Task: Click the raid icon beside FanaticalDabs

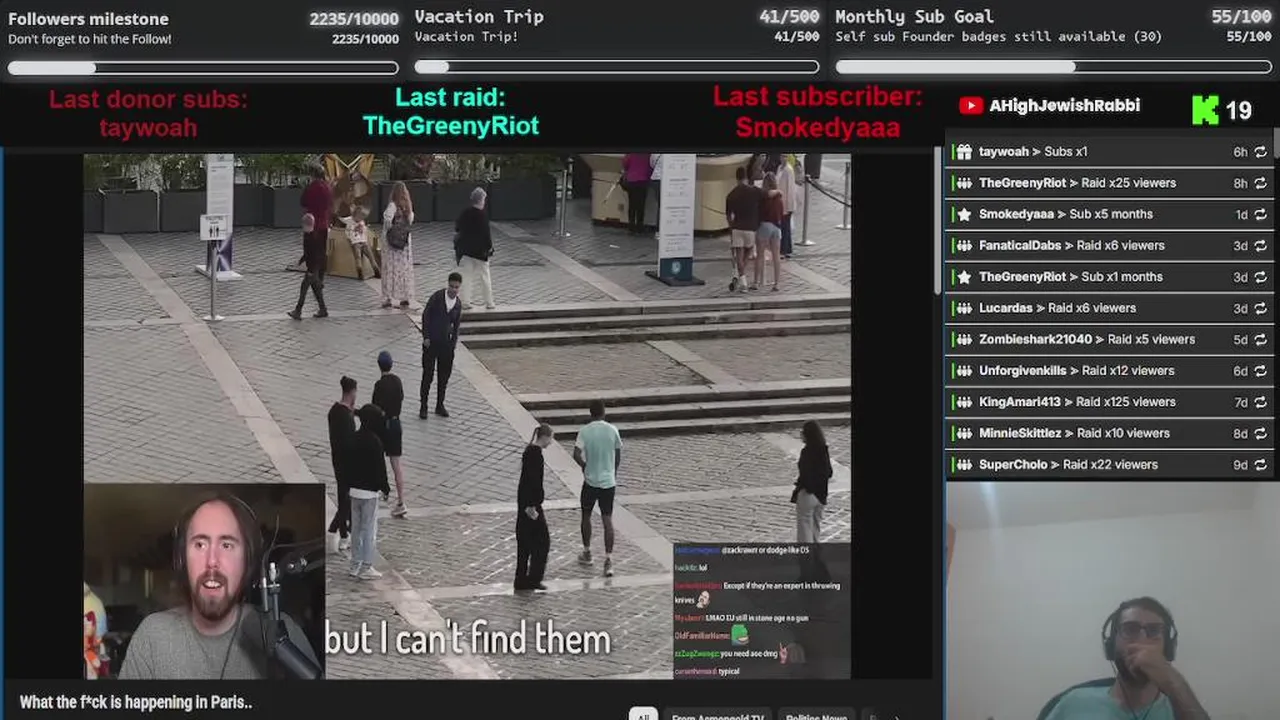Action: (x=963, y=245)
